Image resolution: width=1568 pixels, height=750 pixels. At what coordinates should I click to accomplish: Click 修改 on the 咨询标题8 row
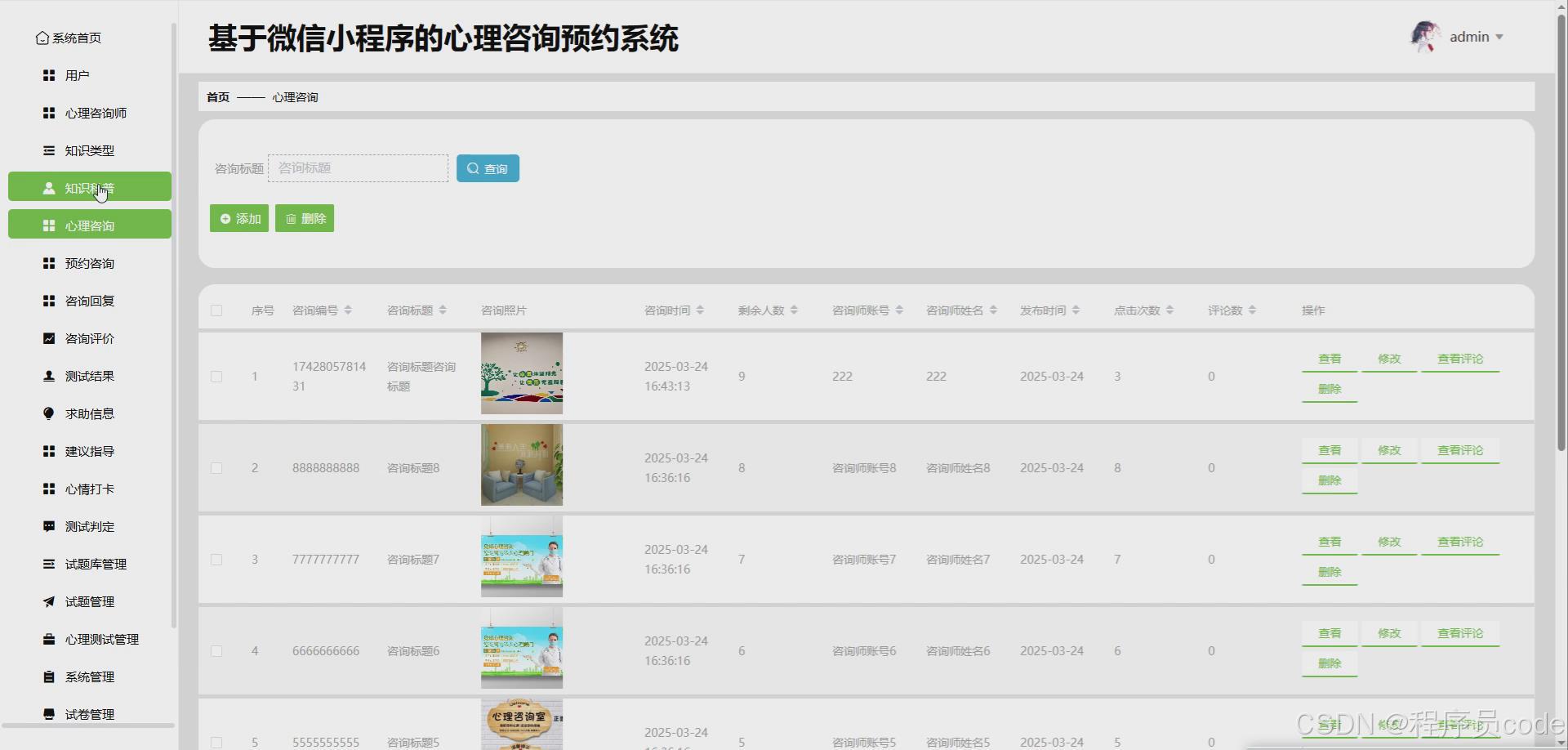pyautogui.click(x=1388, y=450)
